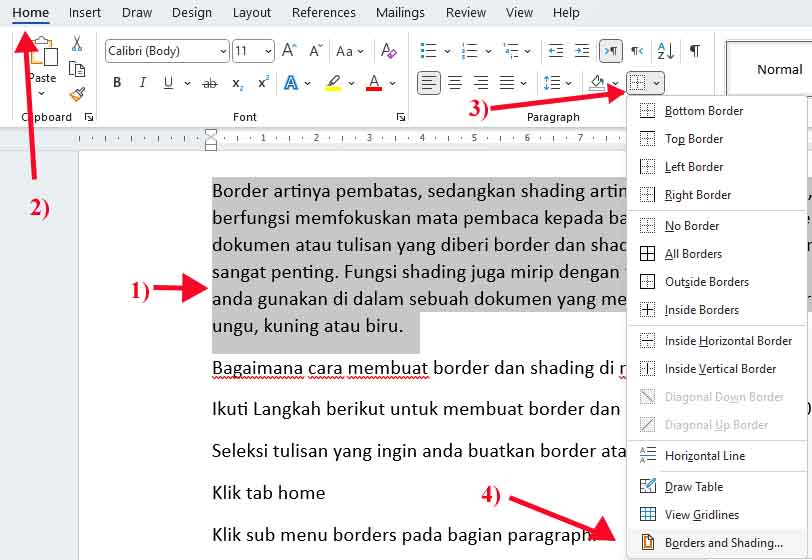Toggle align left paragraph button
This screenshot has width=812, height=560.
[429, 83]
